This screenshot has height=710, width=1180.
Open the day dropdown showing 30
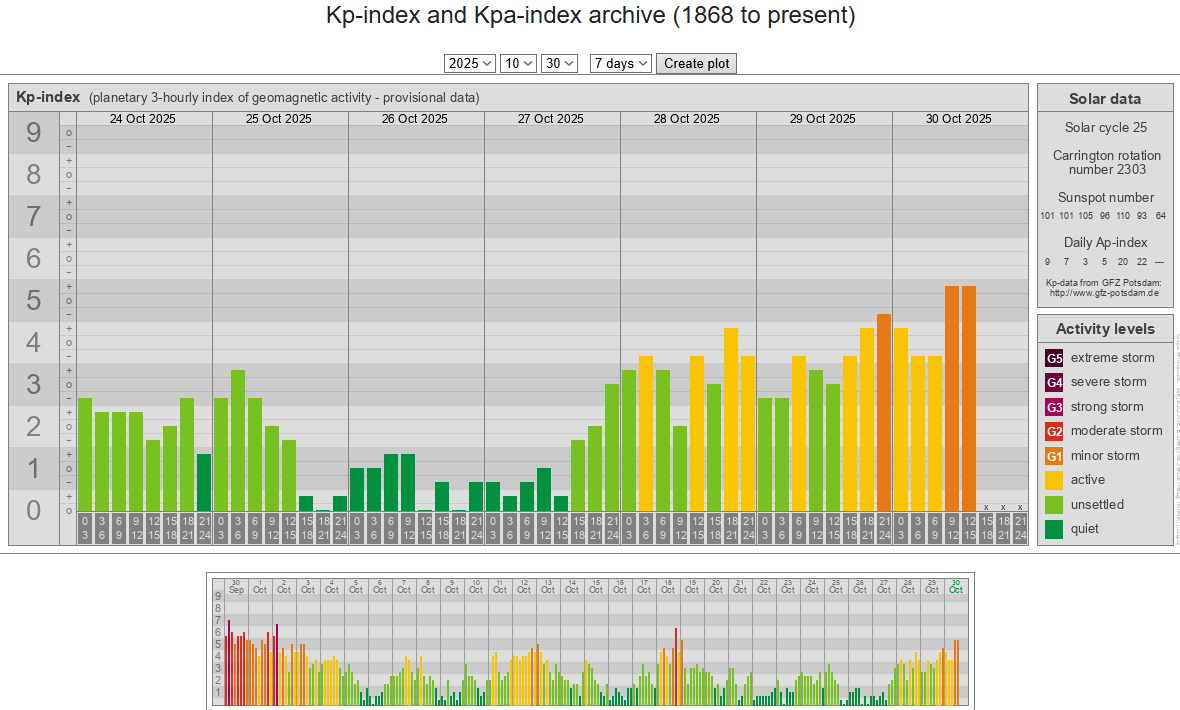click(x=559, y=63)
